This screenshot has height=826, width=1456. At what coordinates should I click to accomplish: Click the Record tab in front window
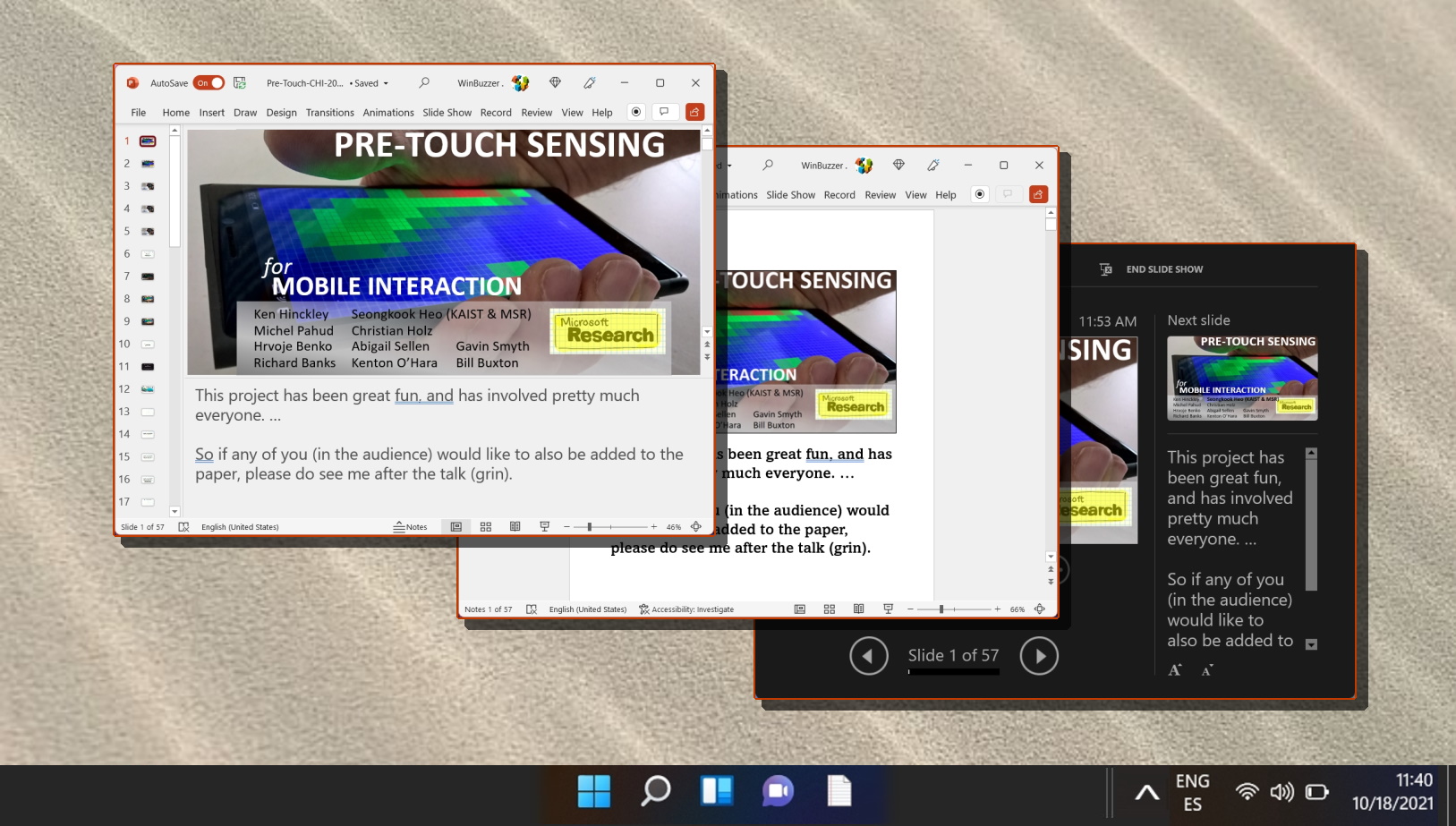[496, 113]
